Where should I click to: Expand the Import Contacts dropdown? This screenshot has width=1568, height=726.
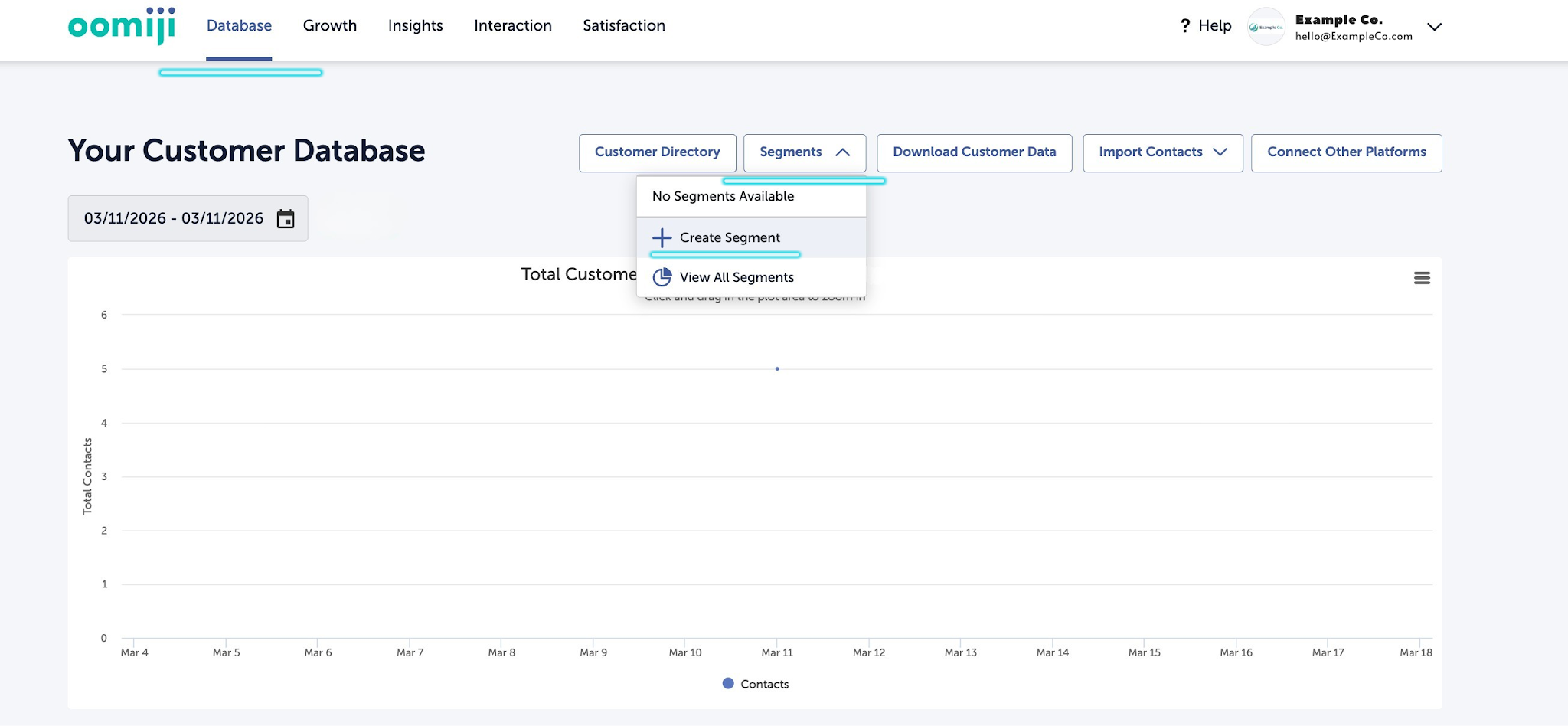point(1162,152)
